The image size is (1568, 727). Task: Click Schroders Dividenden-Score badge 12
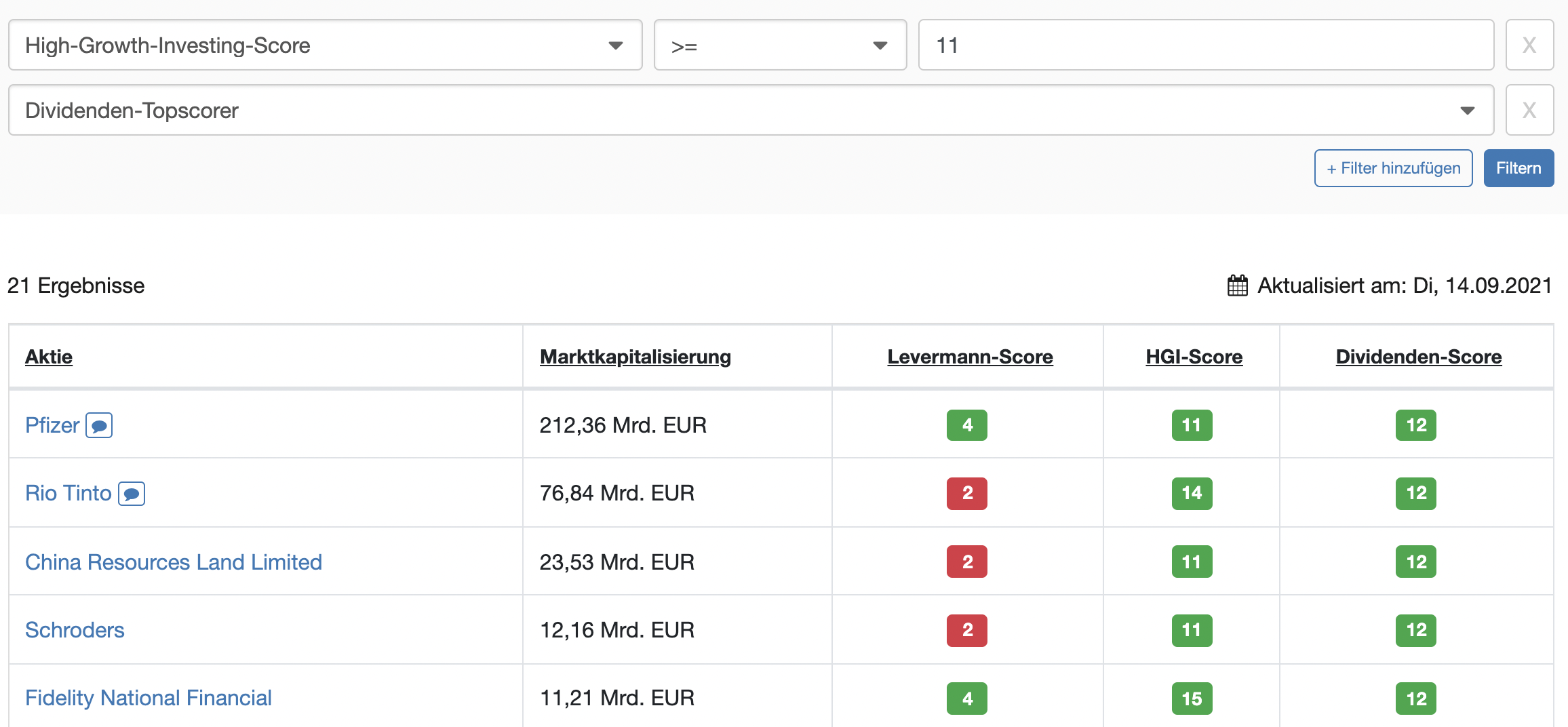pos(1416,630)
